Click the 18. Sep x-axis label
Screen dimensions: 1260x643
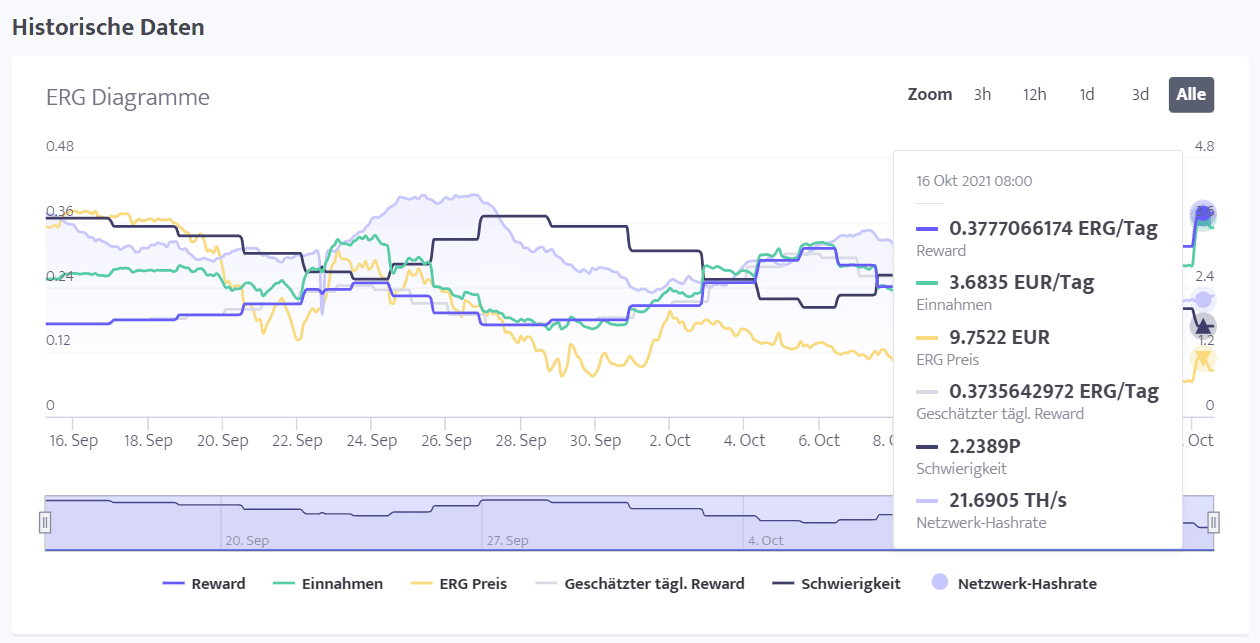coord(147,440)
